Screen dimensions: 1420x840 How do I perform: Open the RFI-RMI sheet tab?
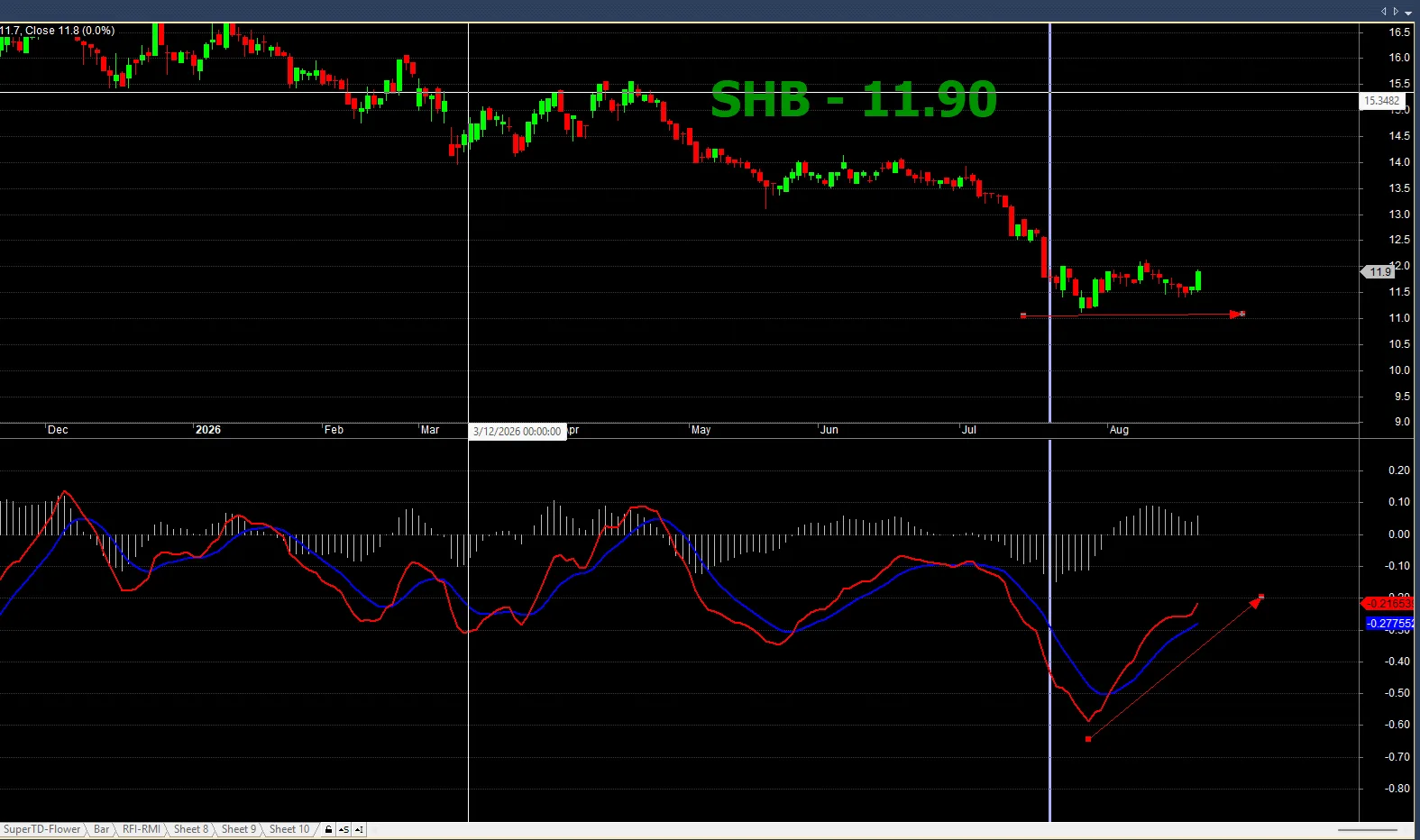pyautogui.click(x=141, y=829)
